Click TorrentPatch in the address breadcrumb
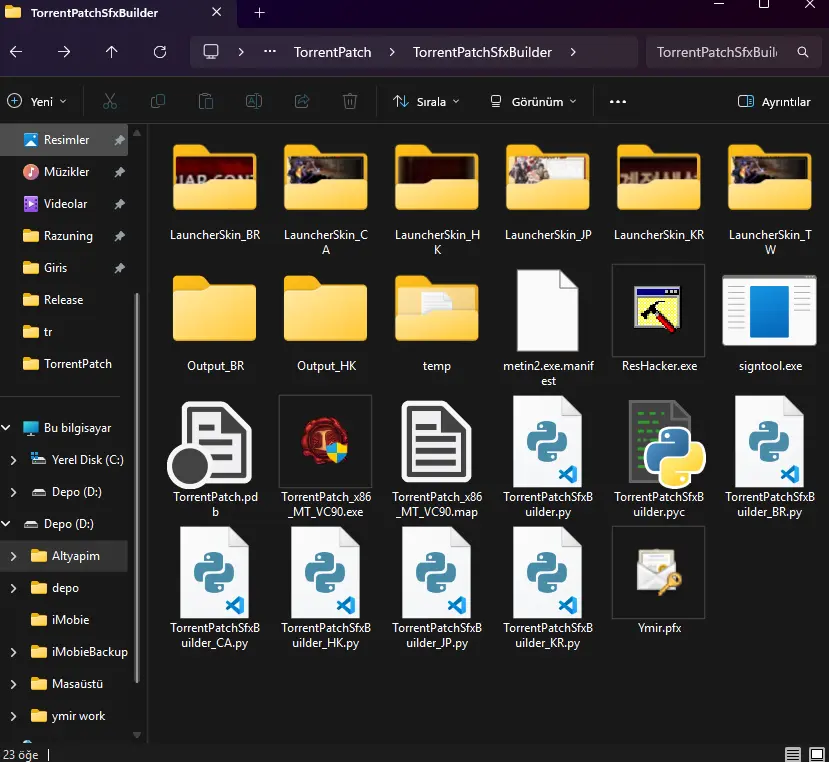Screen dimensions: 829x762 click(x=333, y=52)
